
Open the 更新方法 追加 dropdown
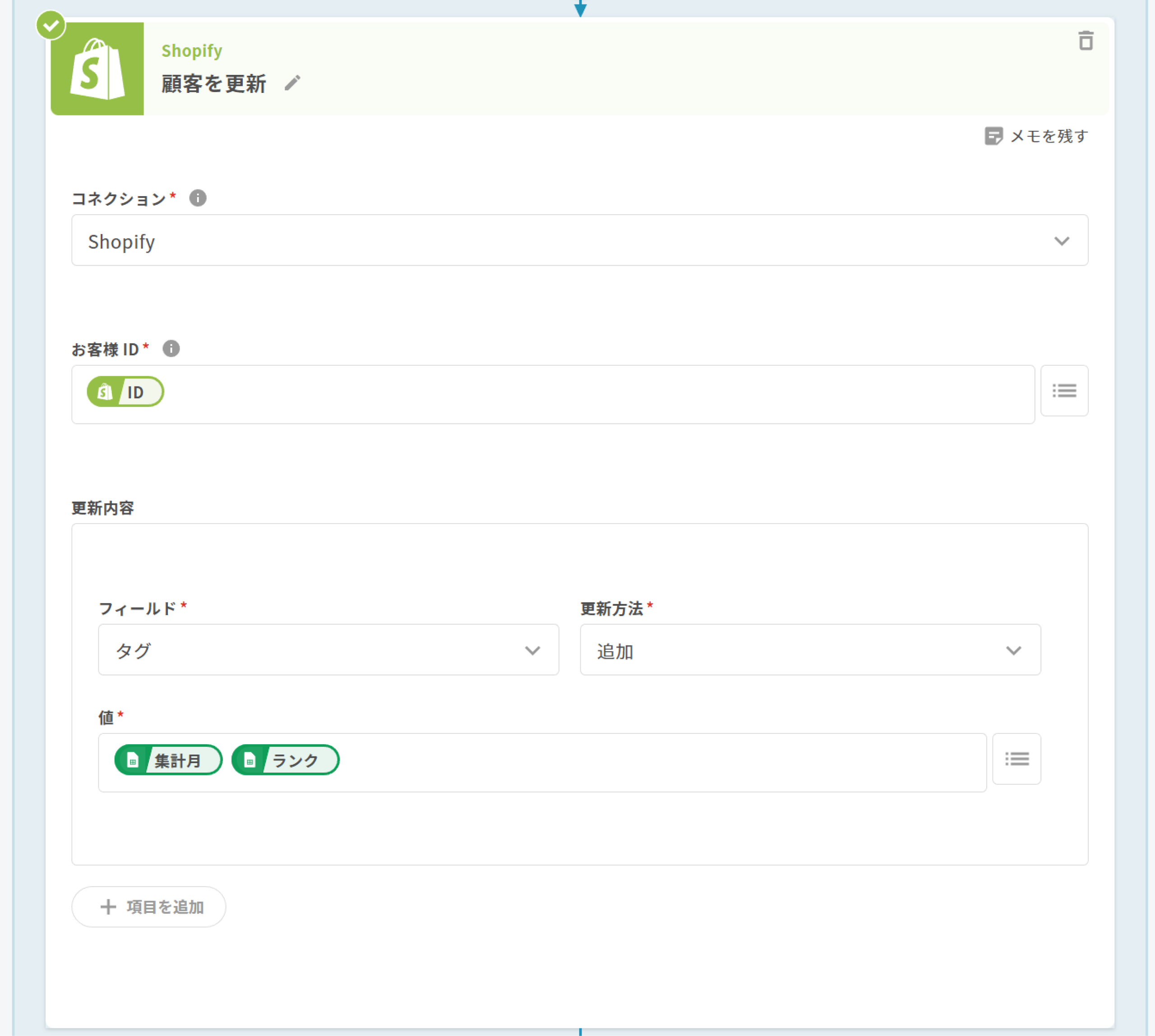(810, 649)
